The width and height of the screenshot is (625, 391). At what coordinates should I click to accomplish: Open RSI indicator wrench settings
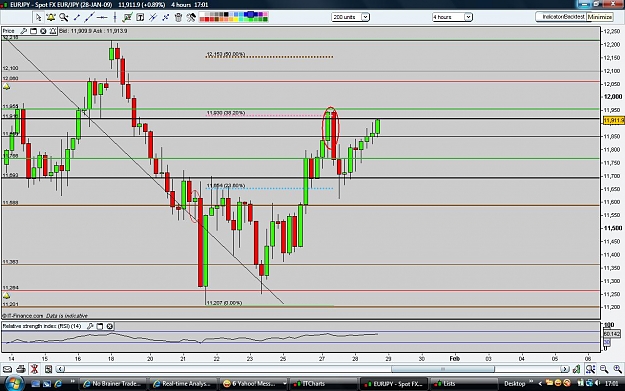click(x=90, y=326)
